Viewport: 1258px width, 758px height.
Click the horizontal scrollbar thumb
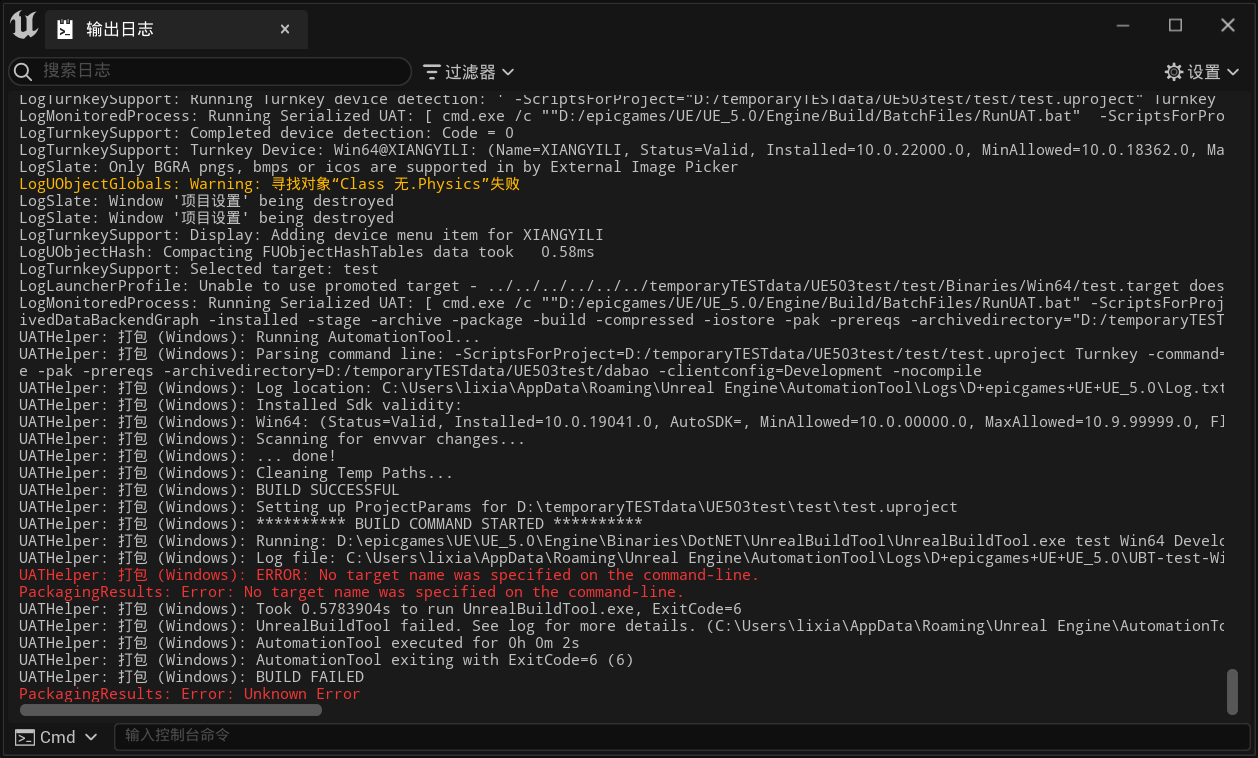(x=171, y=710)
